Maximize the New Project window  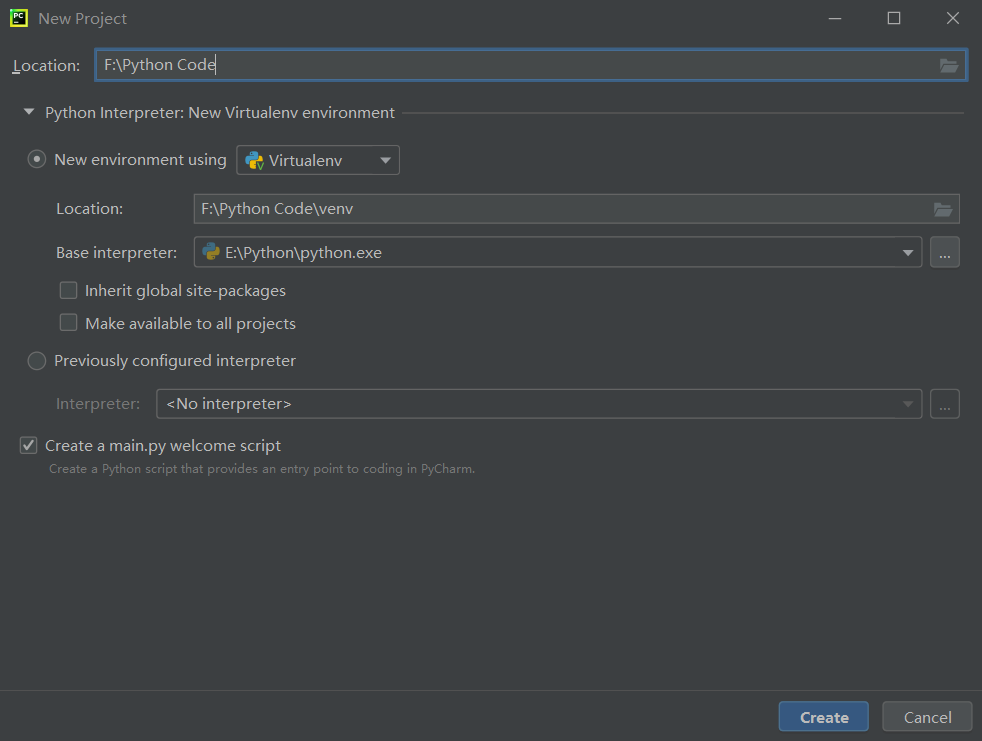click(x=894, y=18)
